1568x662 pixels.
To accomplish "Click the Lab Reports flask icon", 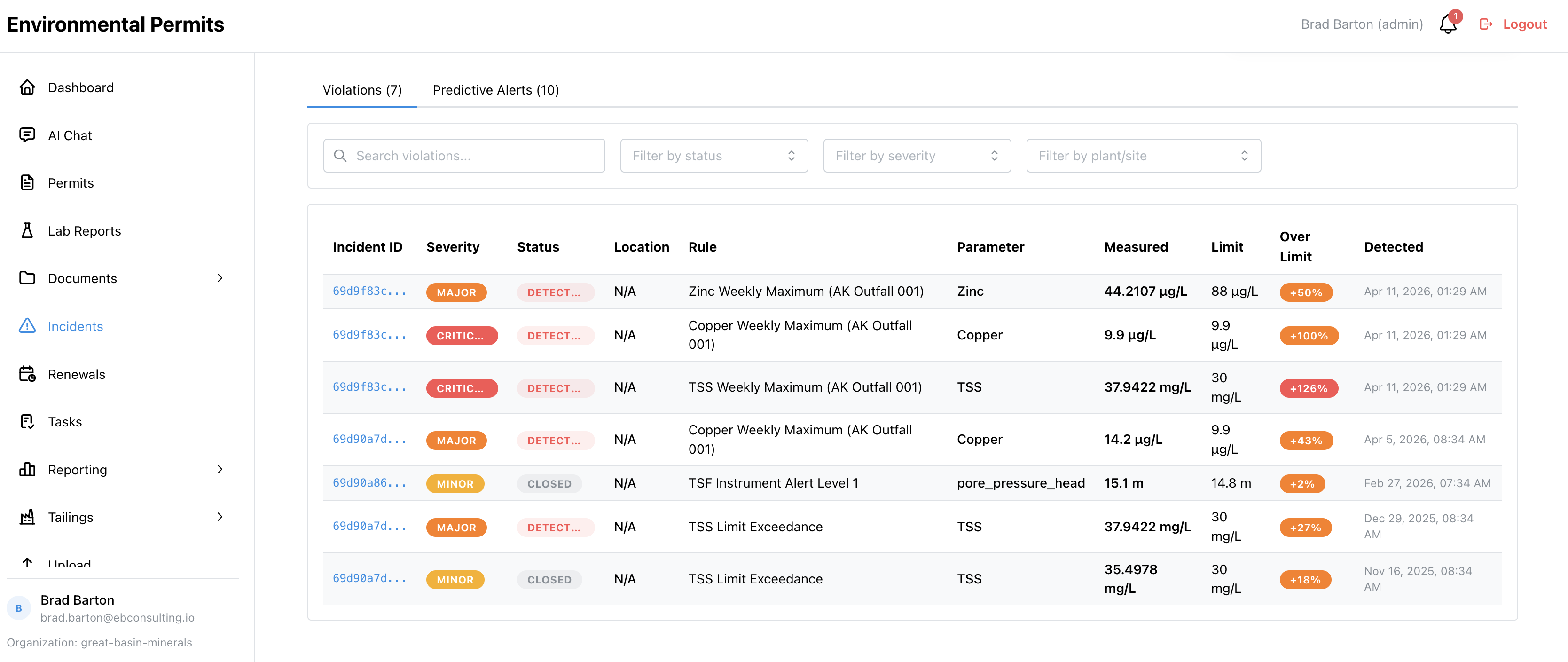I will (27, 230).
